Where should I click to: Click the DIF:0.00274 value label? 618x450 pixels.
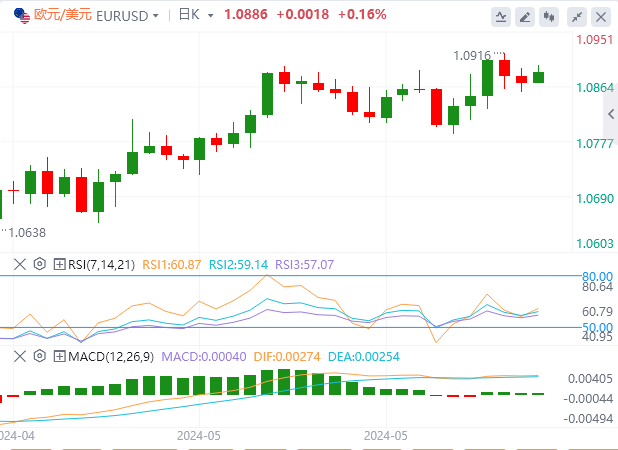point(287,357)
